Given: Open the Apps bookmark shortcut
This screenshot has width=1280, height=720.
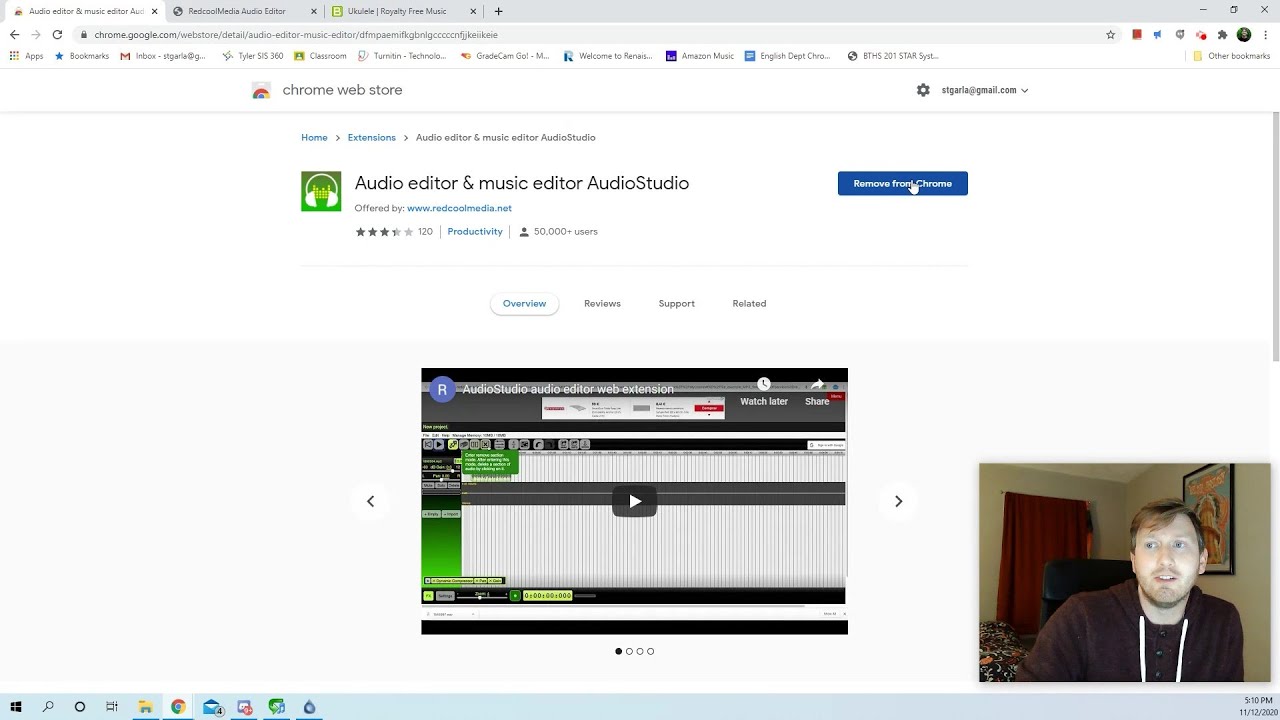Looking at the screenshot, I should [27, 56].
